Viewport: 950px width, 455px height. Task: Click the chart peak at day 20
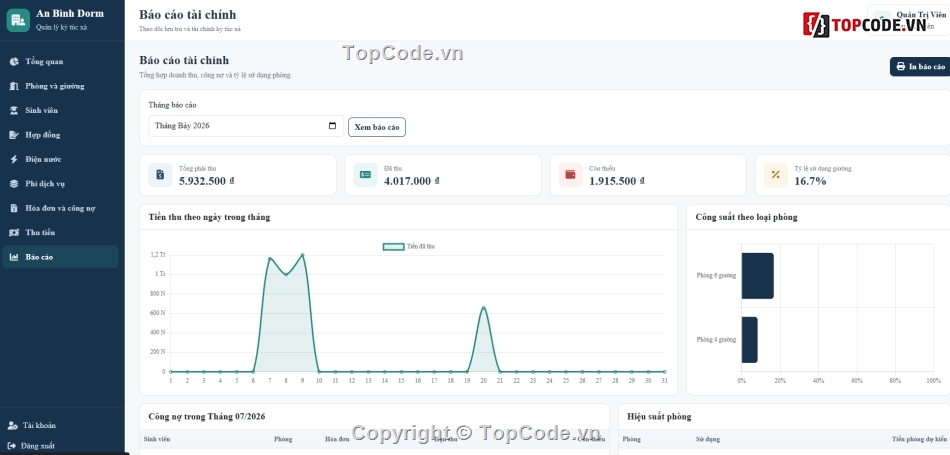pyautogui.click(x=483, y=308)
